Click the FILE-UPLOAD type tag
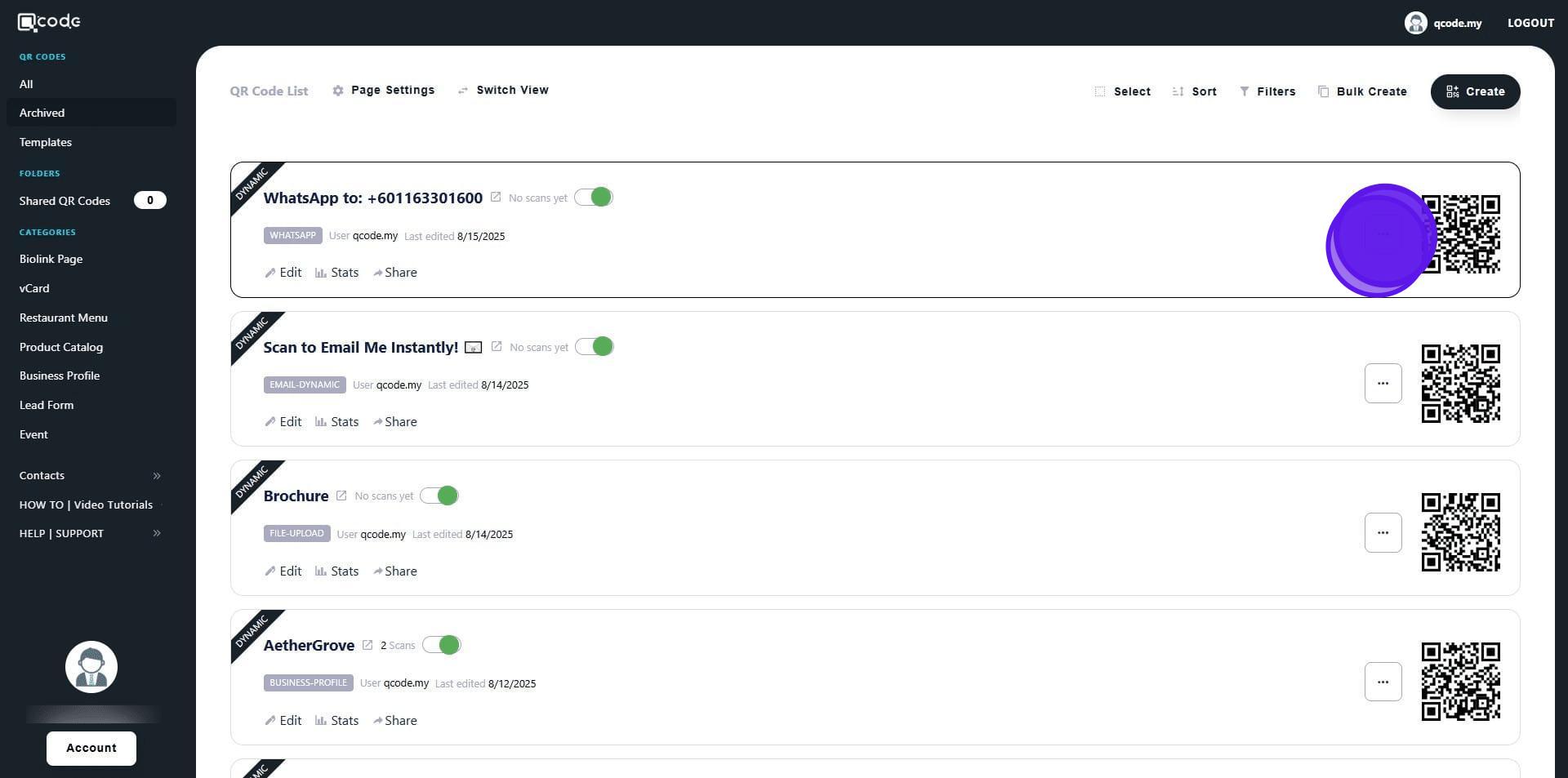Image resolution: width=1568 pixels, height=778 pixels. click(297, 534)
